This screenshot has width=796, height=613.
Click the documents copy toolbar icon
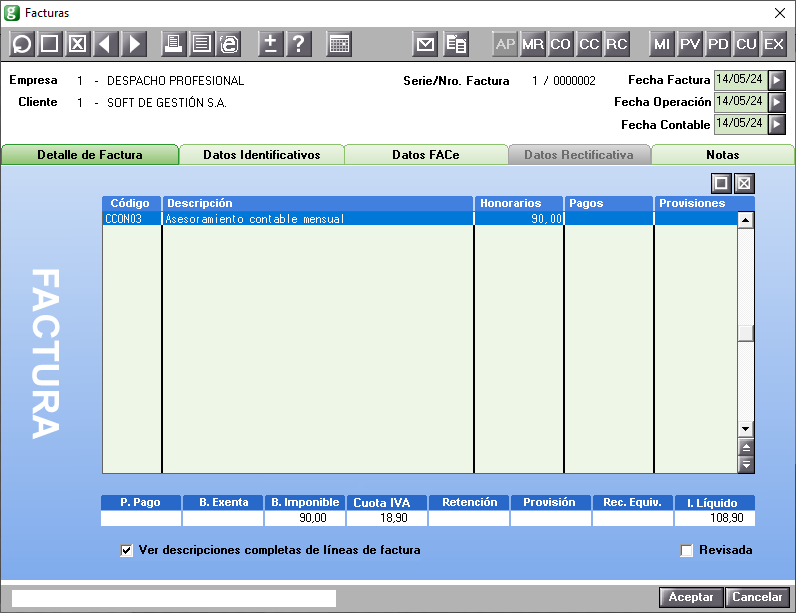click(x=456, y=44)
